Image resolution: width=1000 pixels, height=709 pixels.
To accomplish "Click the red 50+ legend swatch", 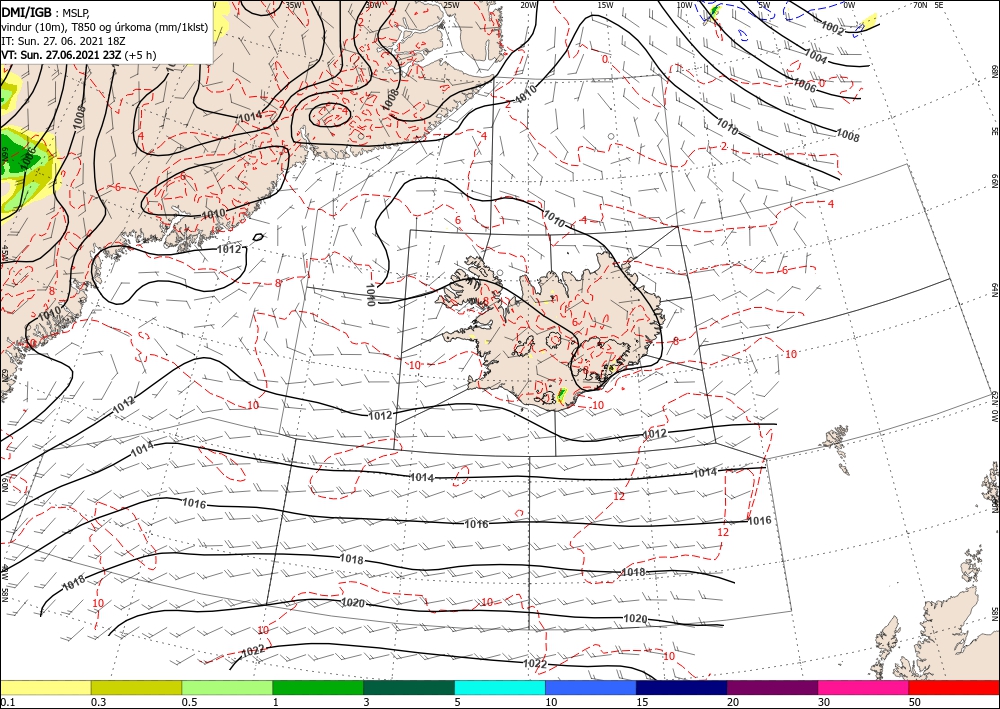I will click(954, 687).
